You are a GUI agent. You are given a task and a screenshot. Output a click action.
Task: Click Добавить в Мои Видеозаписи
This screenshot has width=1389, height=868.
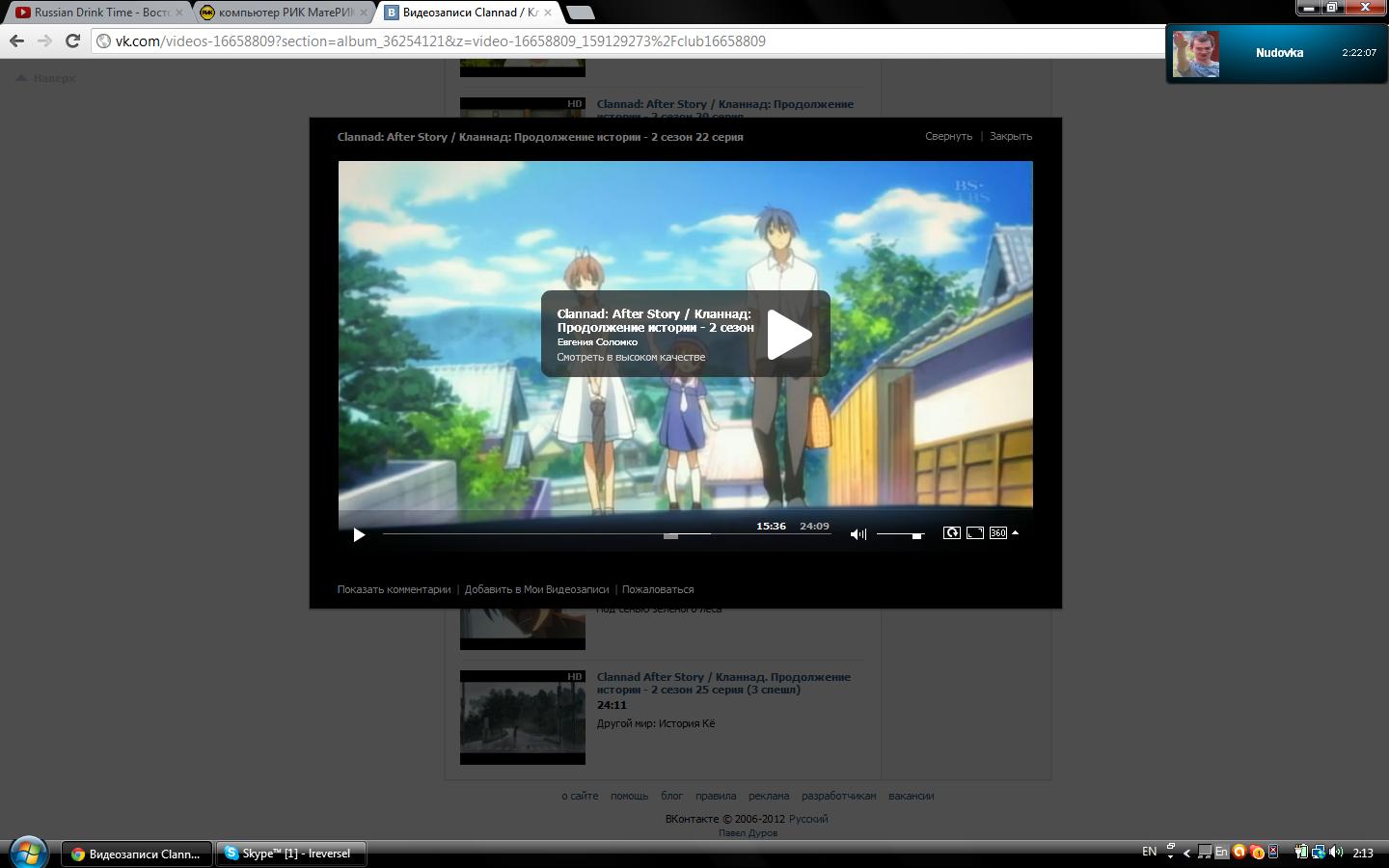click(536, 589)
